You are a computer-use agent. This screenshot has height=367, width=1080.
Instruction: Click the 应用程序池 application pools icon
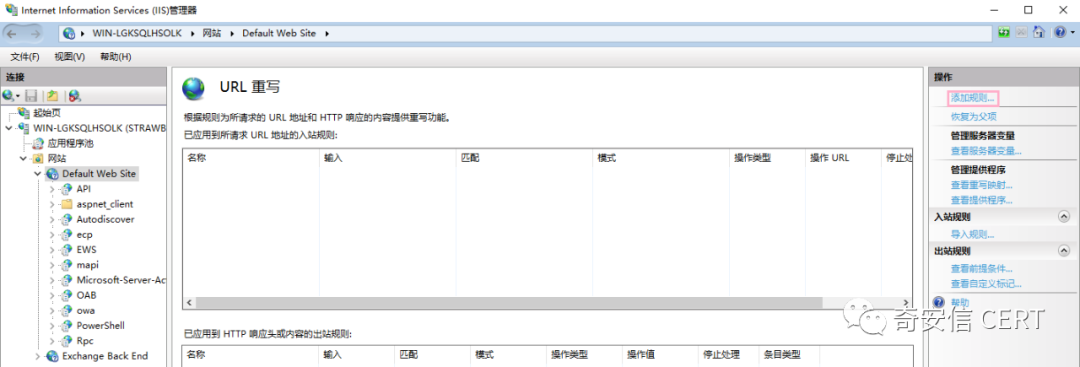coord(39,143)
